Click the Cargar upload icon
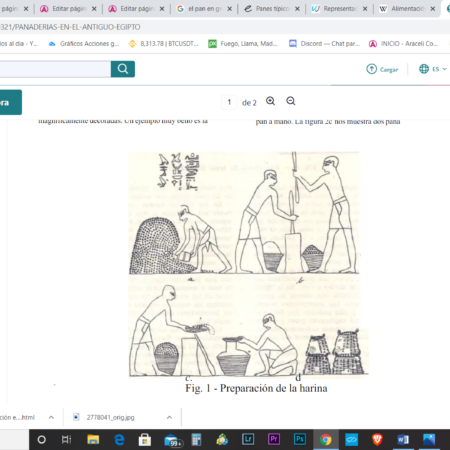This screenshot has height=450, width=450. [x=371, y=69]
